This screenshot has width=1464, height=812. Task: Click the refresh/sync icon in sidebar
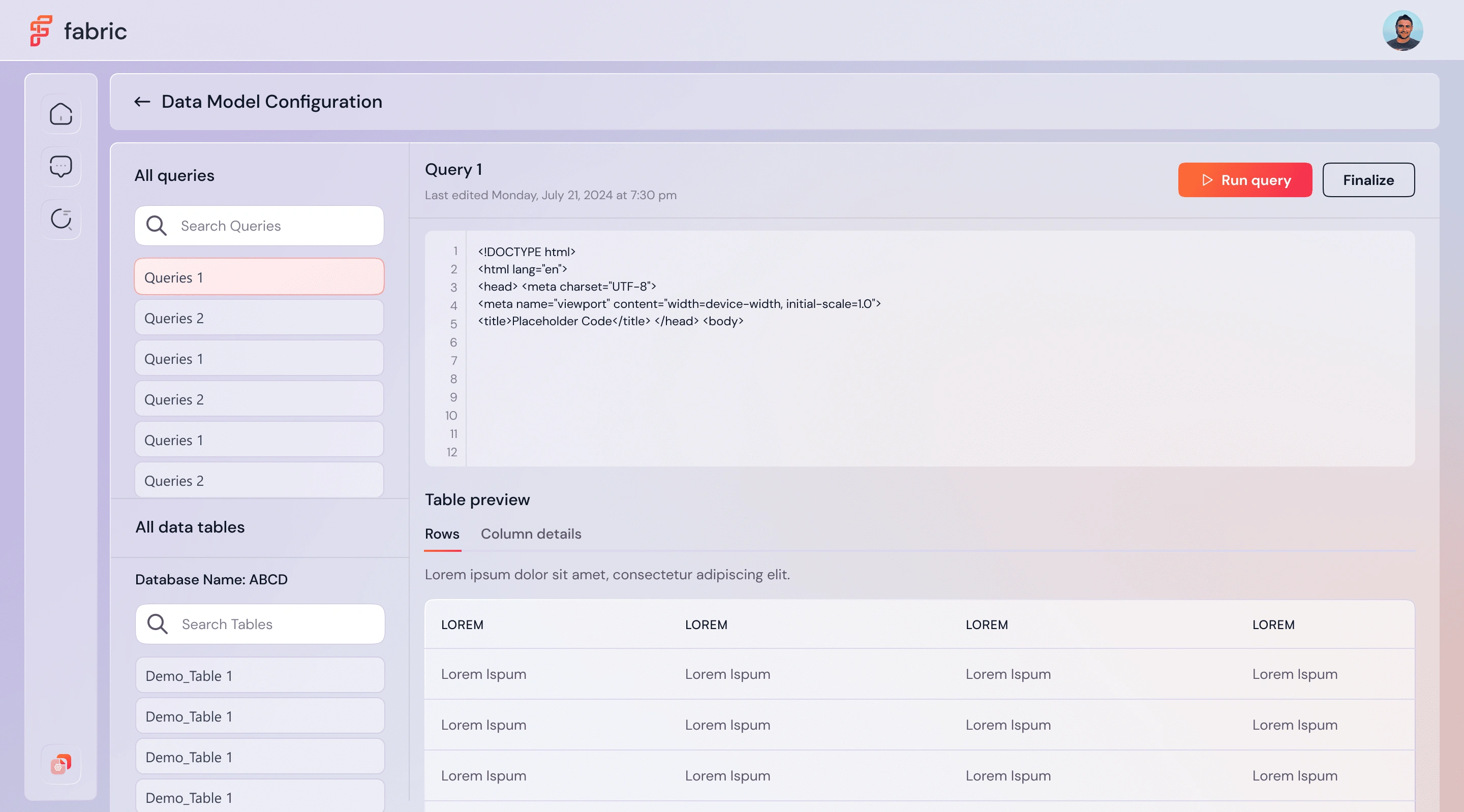(60, 218)
